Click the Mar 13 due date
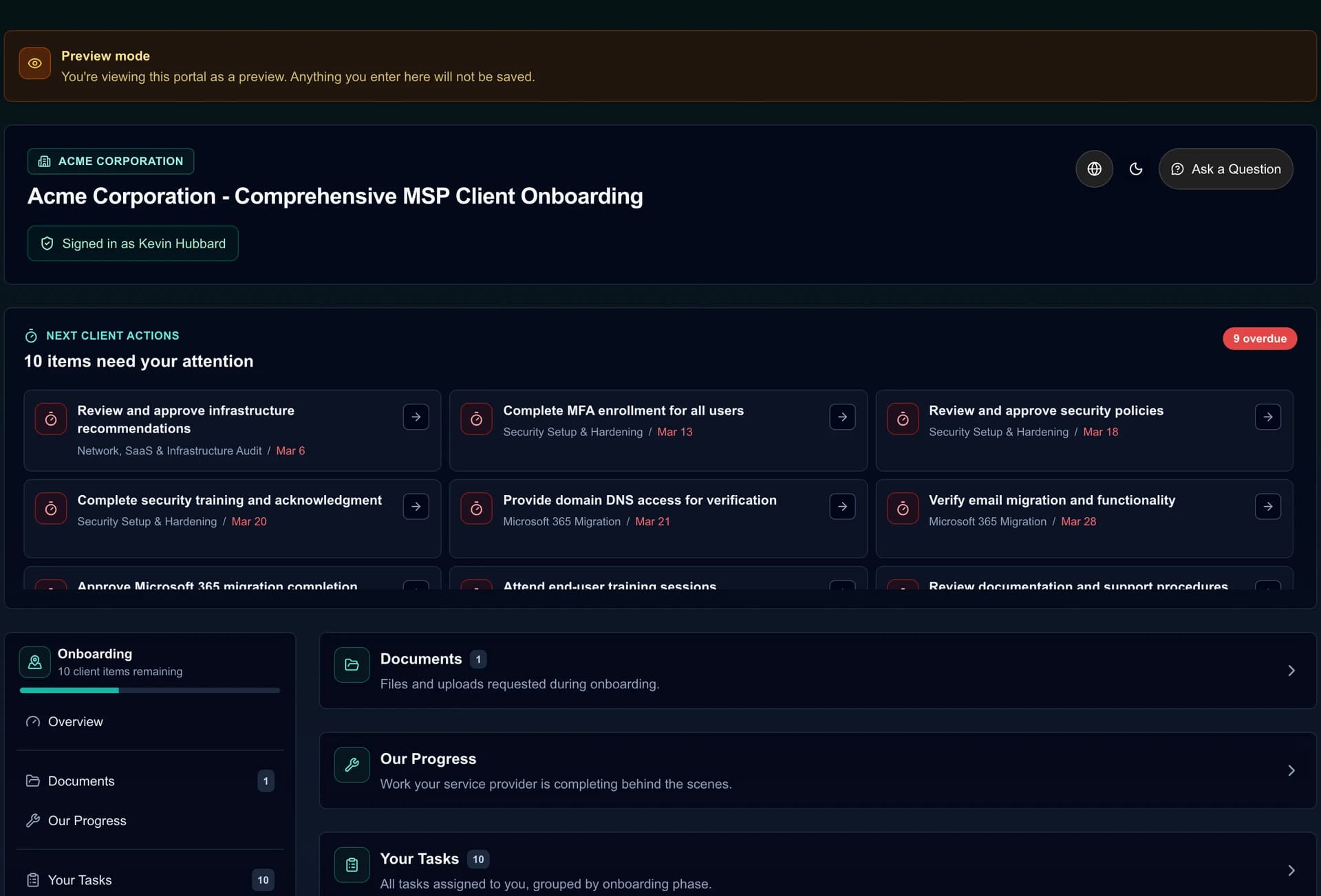The width and height of the screenshot is (1321, 896). pos(674,432)
